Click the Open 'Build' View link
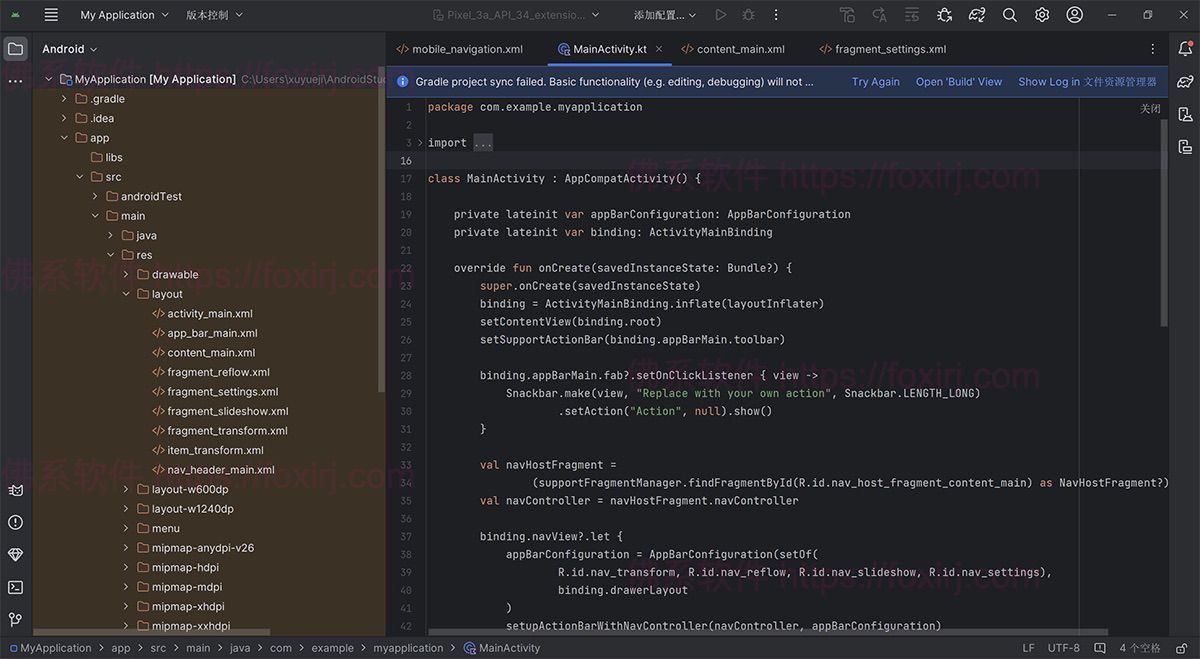 (958, 82)
